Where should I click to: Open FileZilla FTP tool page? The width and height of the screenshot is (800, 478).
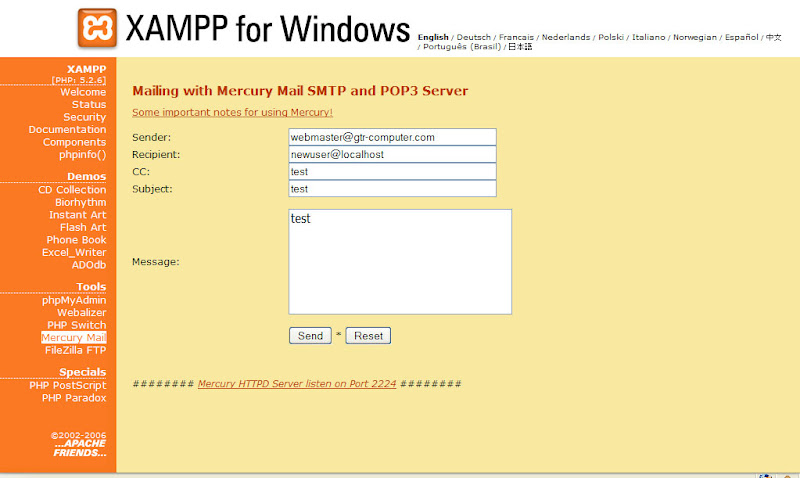[76, 350]
